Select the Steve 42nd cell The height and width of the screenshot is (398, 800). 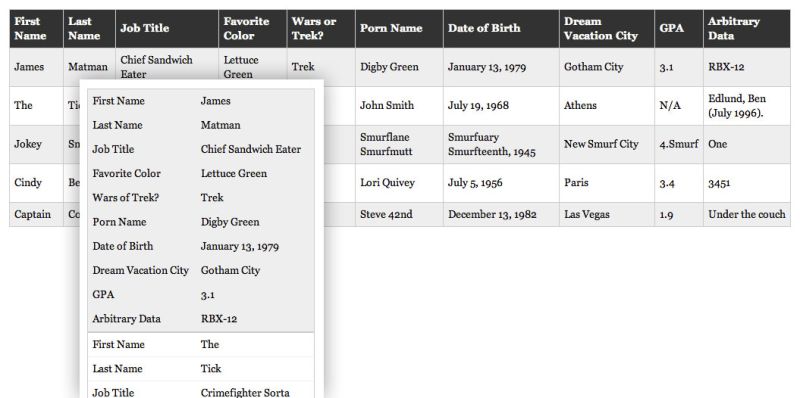pos(399,214)
